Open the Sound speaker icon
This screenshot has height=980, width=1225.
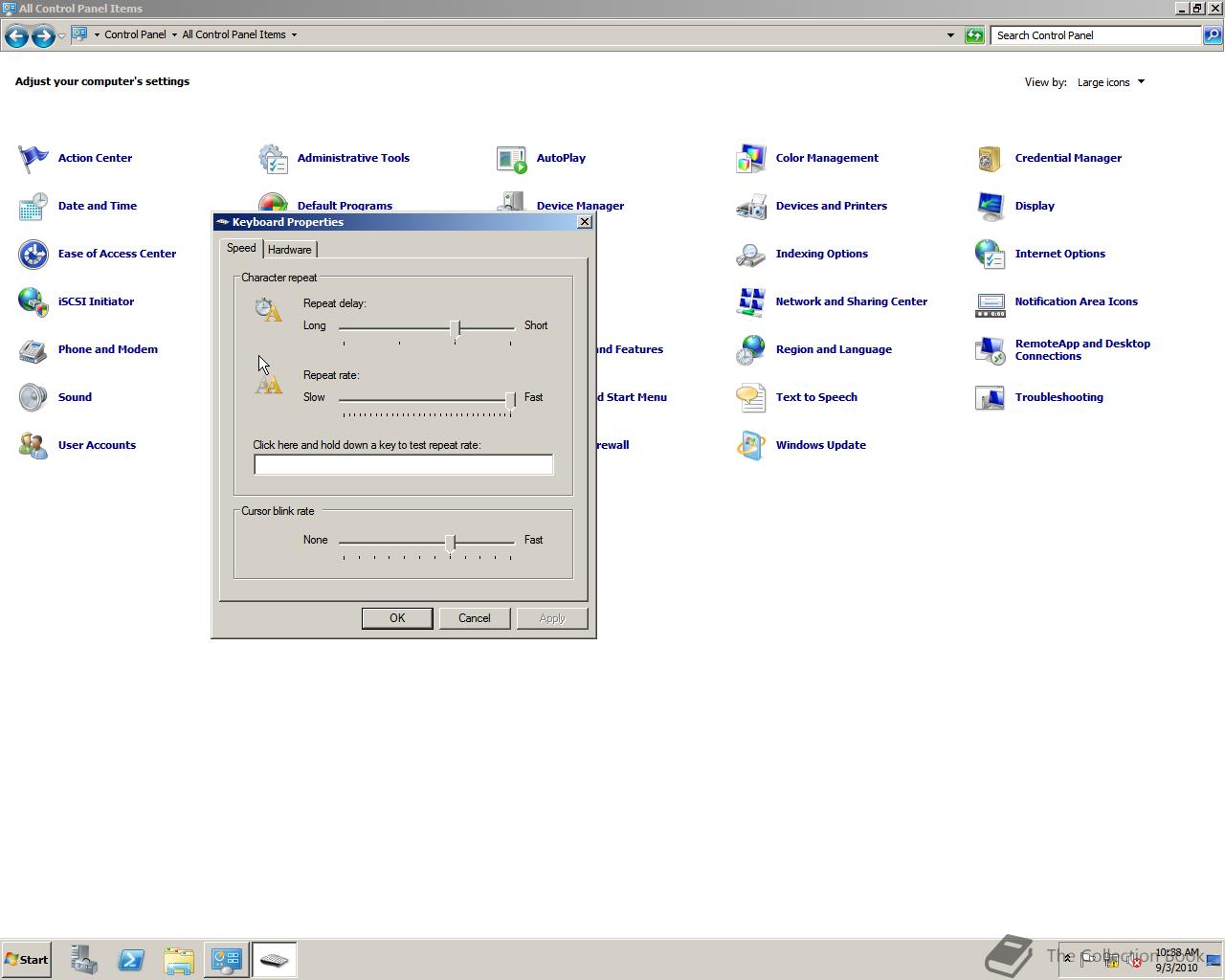click(33, 397)
